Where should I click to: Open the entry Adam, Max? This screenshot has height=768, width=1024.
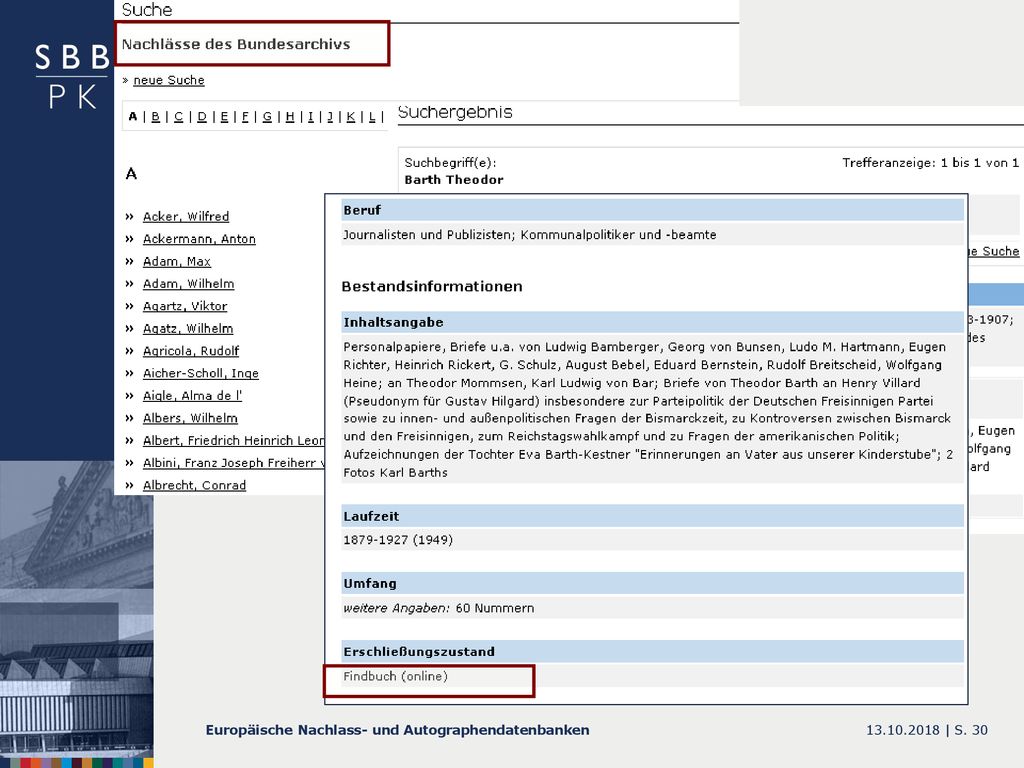(x=177, y=261)
